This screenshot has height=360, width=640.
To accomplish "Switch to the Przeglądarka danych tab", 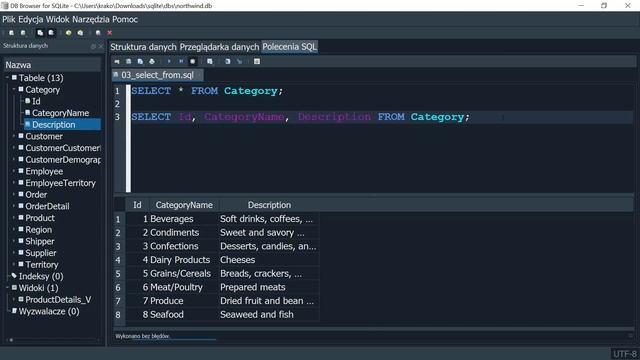I will pyautogui.click(x=219, y=47).
